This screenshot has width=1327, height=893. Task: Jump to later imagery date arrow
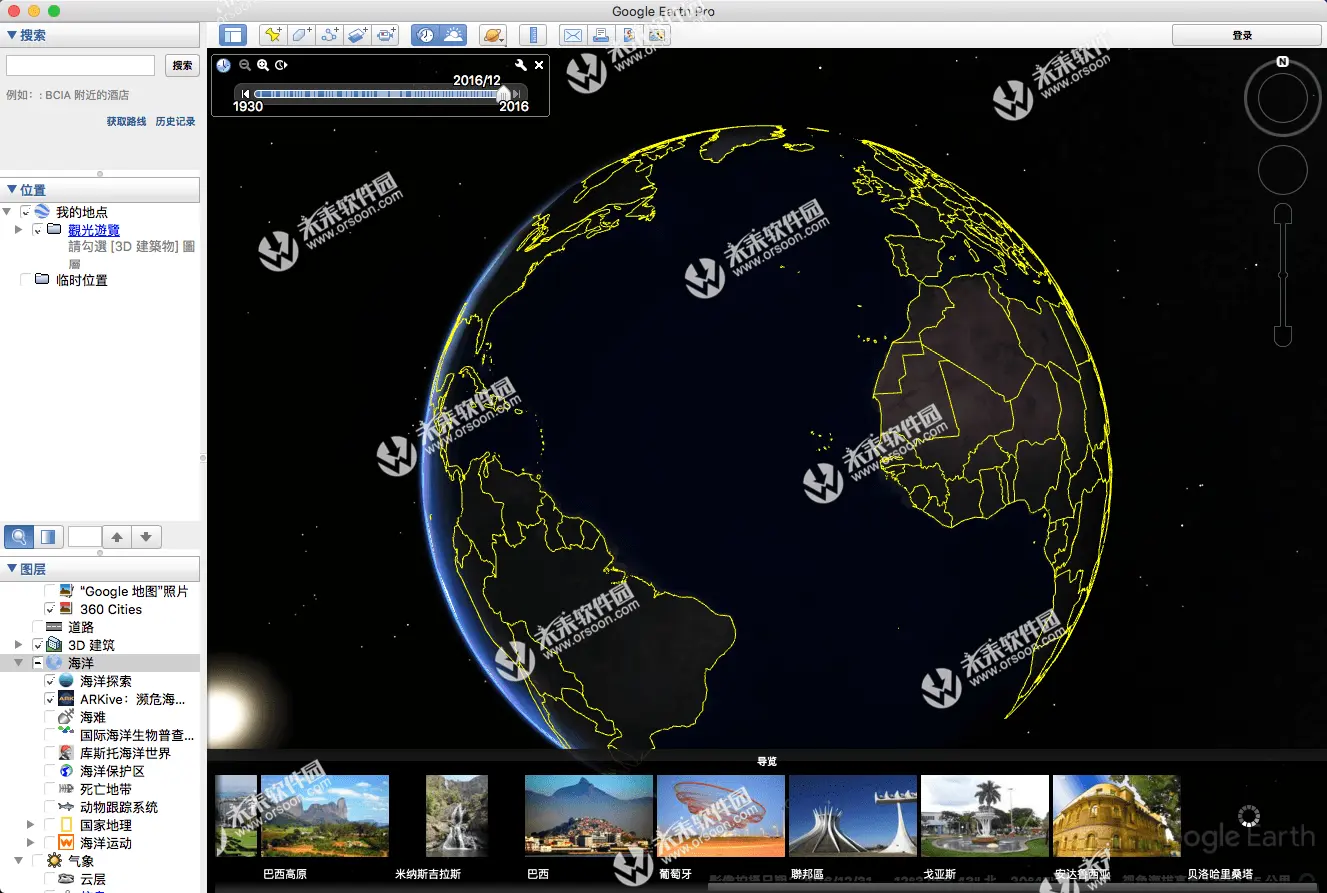pos(517,94)
